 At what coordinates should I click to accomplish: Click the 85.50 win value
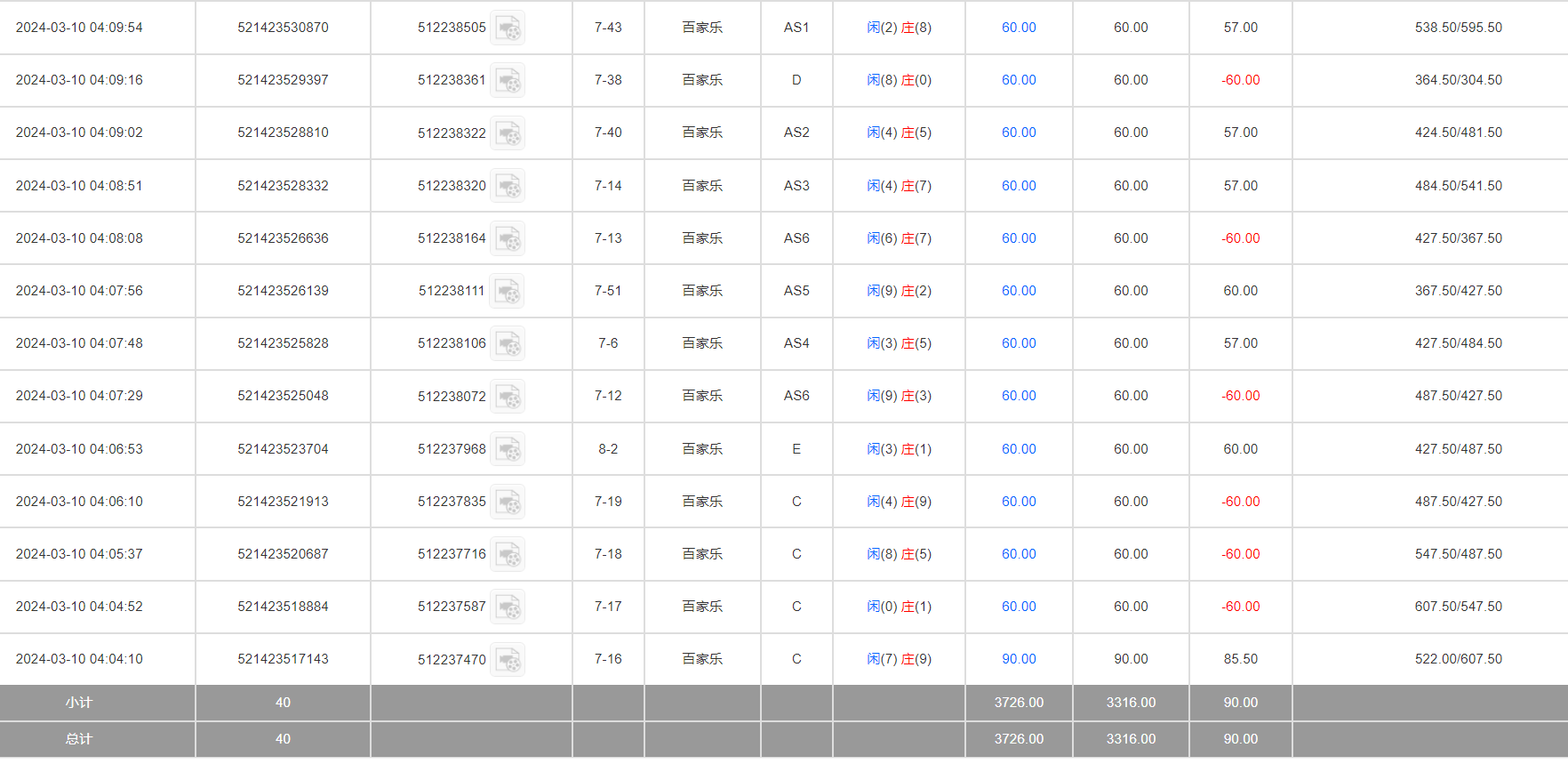1240,659
